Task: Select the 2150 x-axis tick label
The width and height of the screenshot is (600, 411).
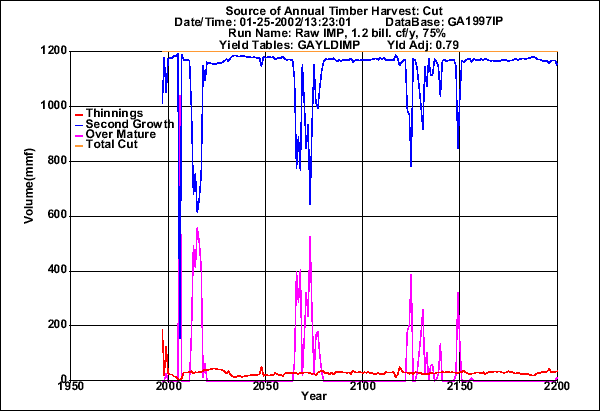Action: (459, 386)
